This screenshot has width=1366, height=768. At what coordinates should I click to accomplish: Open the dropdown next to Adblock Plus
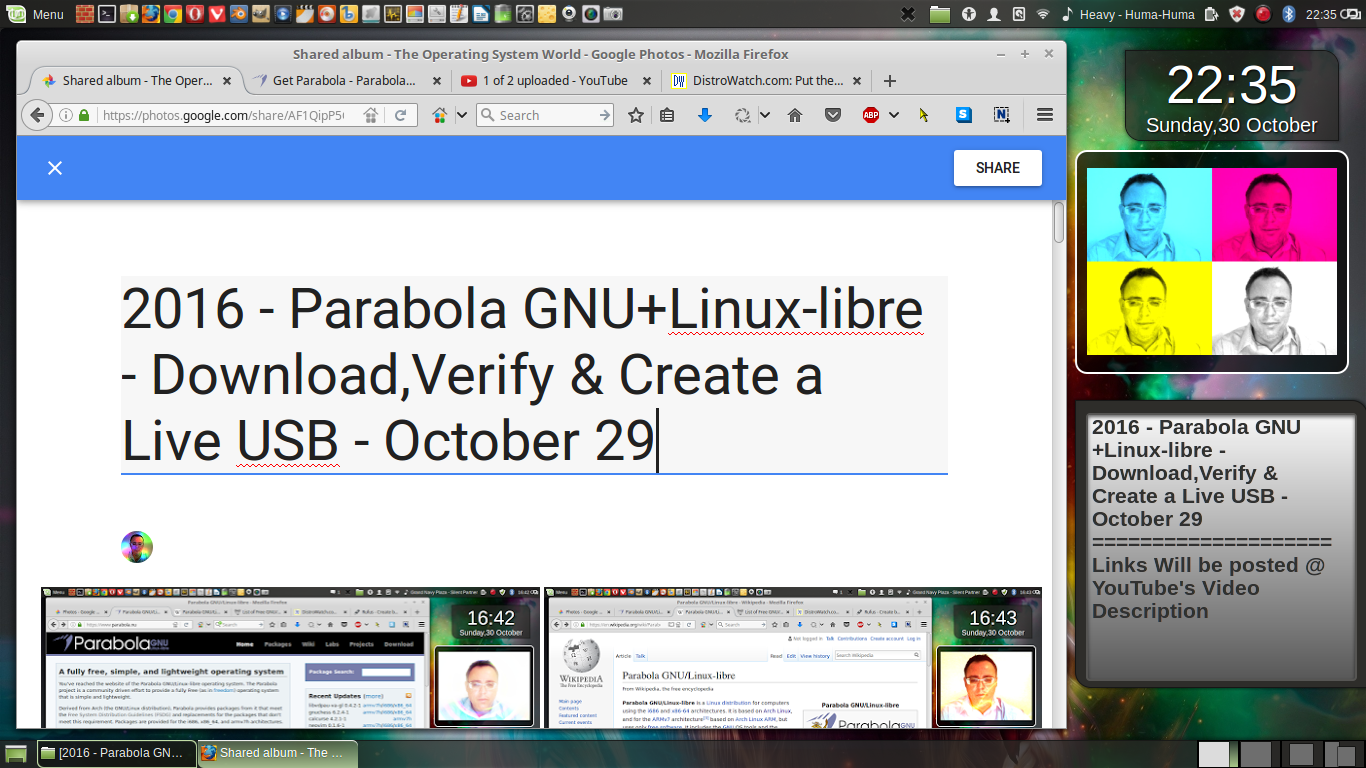click(894, 114)
